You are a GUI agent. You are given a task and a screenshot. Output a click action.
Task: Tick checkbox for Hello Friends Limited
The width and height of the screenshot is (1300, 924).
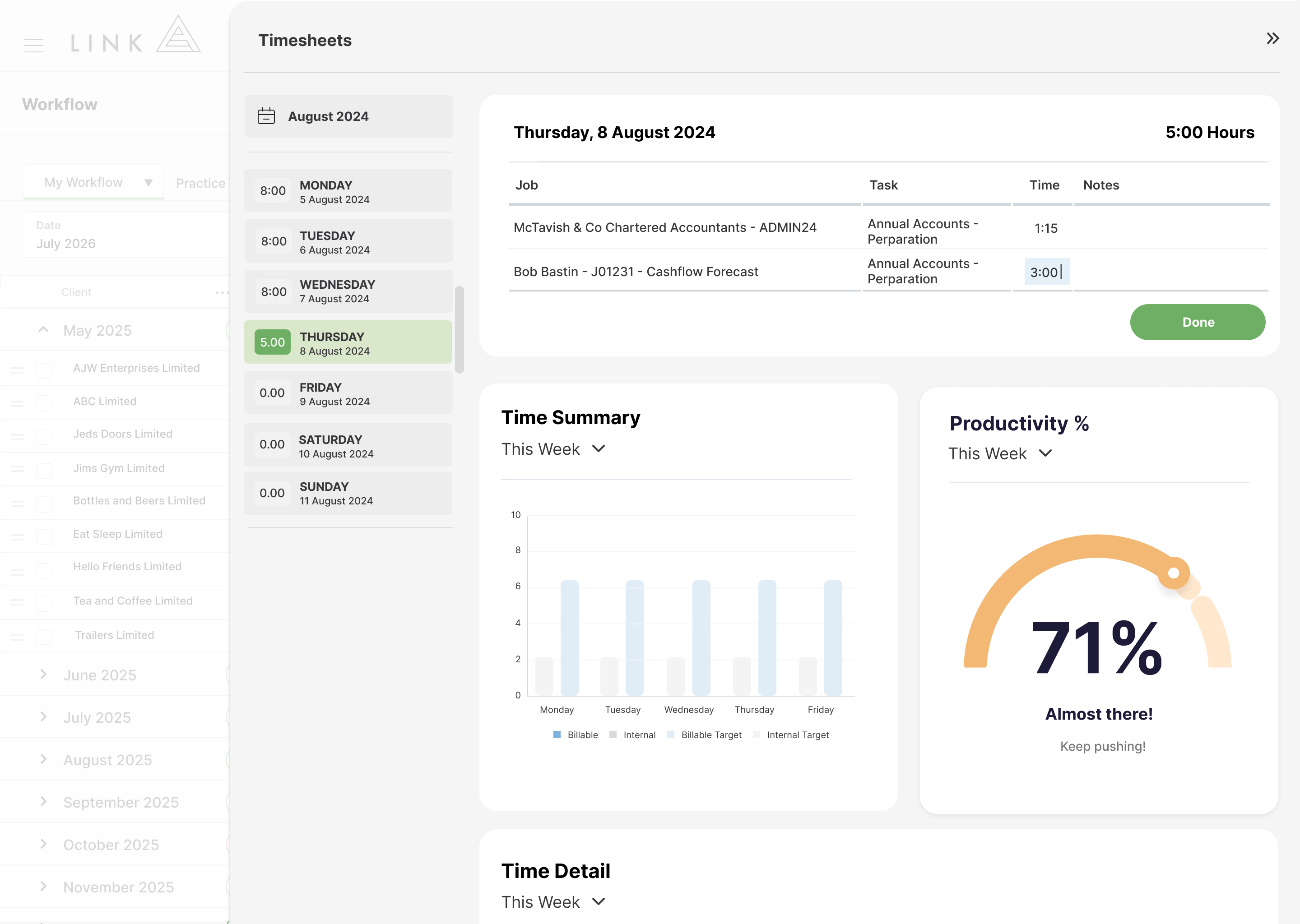[44, 570]
